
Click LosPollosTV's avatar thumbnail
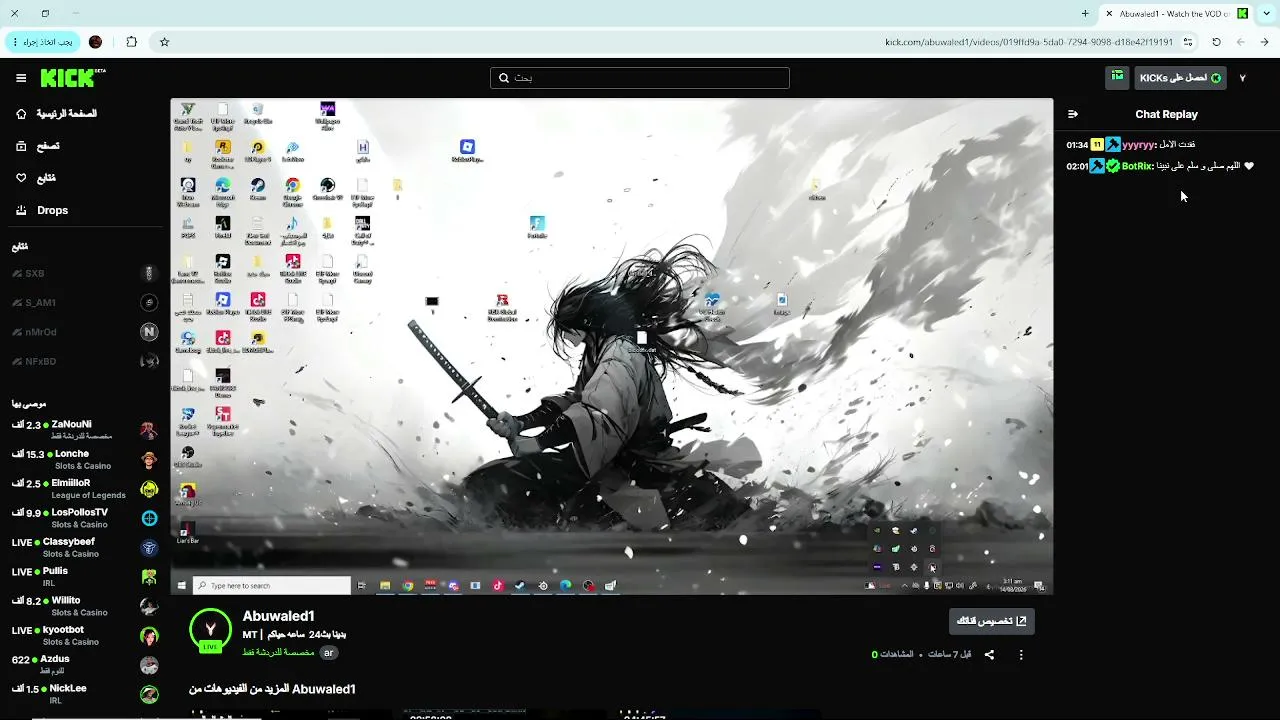[149, 518]
